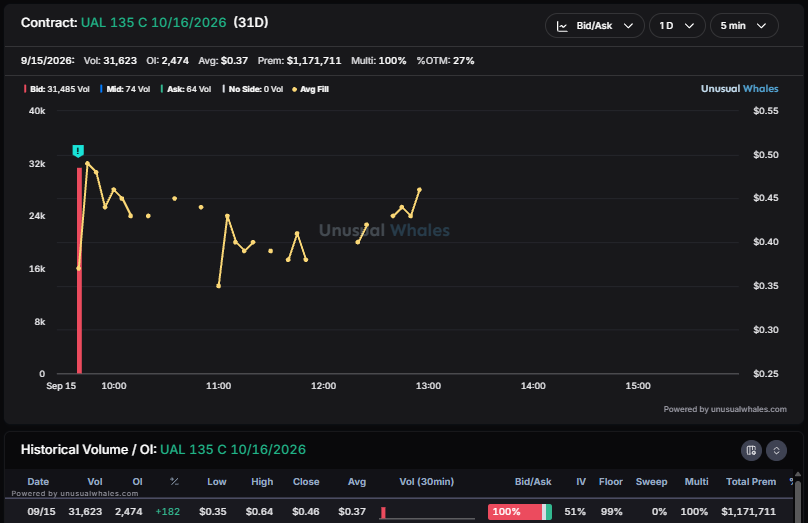
Task: Click the 30min volume mini chart in 09/15 row
Action: (x=427, y=512)
